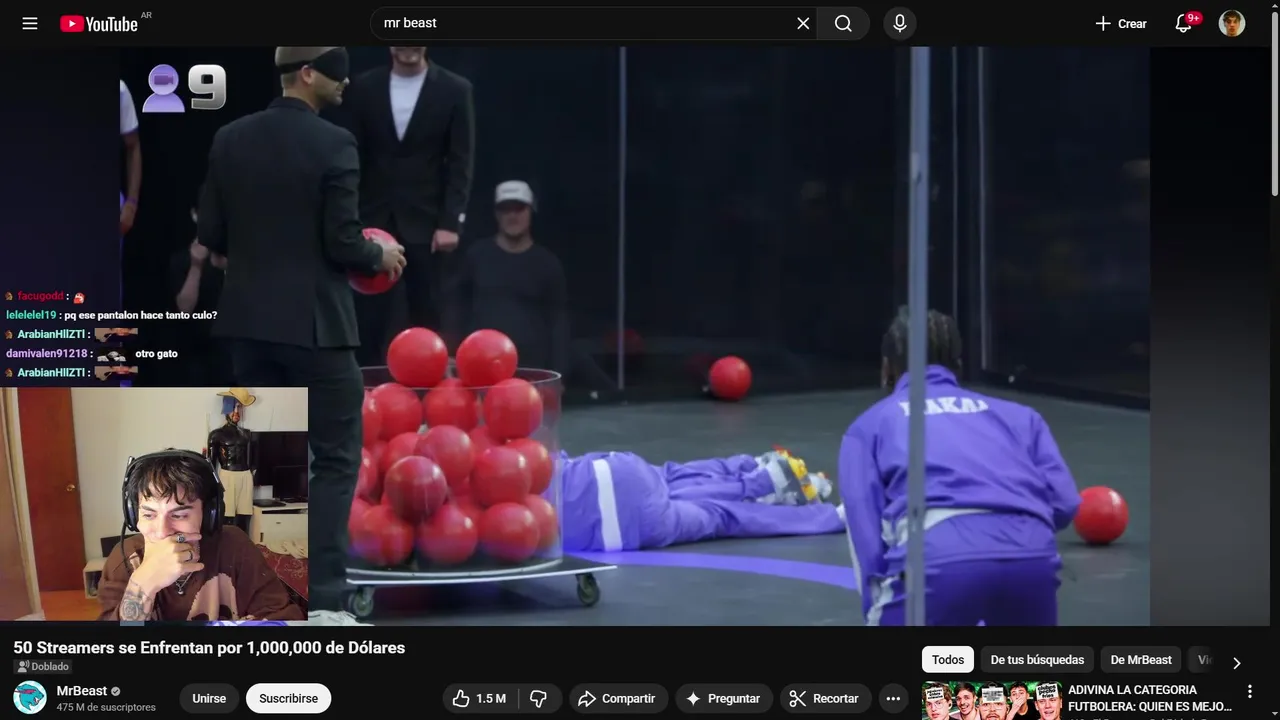Start voice search with microphone
The image size is (1280, 720).
pyautogui.click(x=899, y=23)
